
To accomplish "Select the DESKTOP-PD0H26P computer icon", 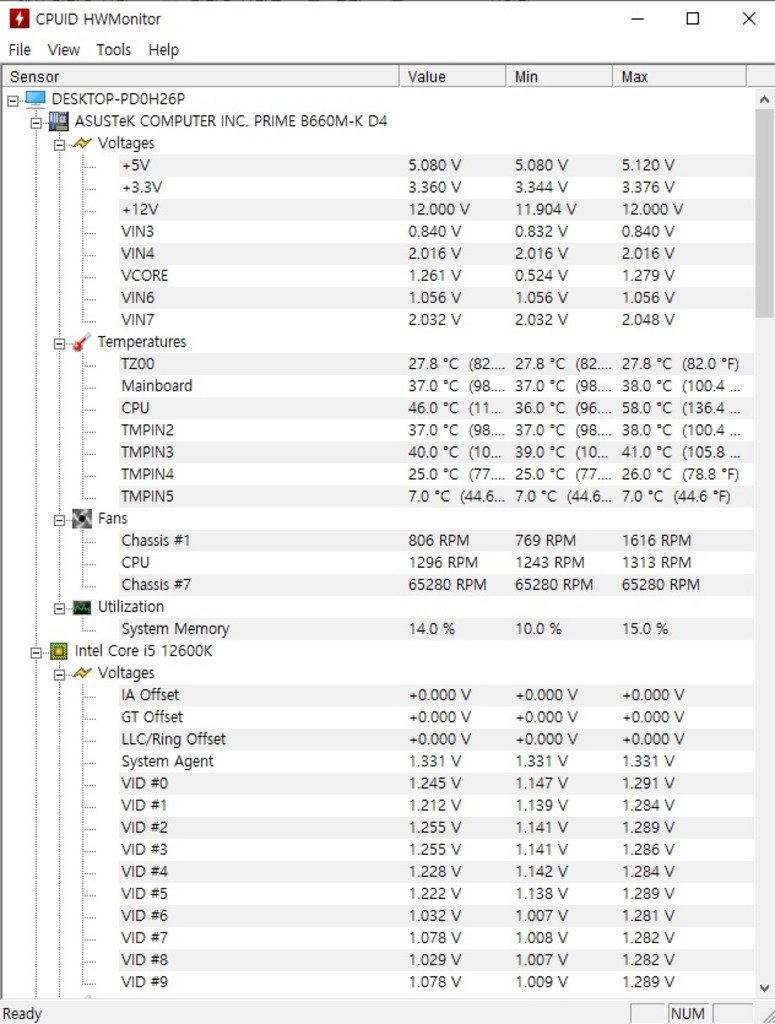I will tap(35, 99).
